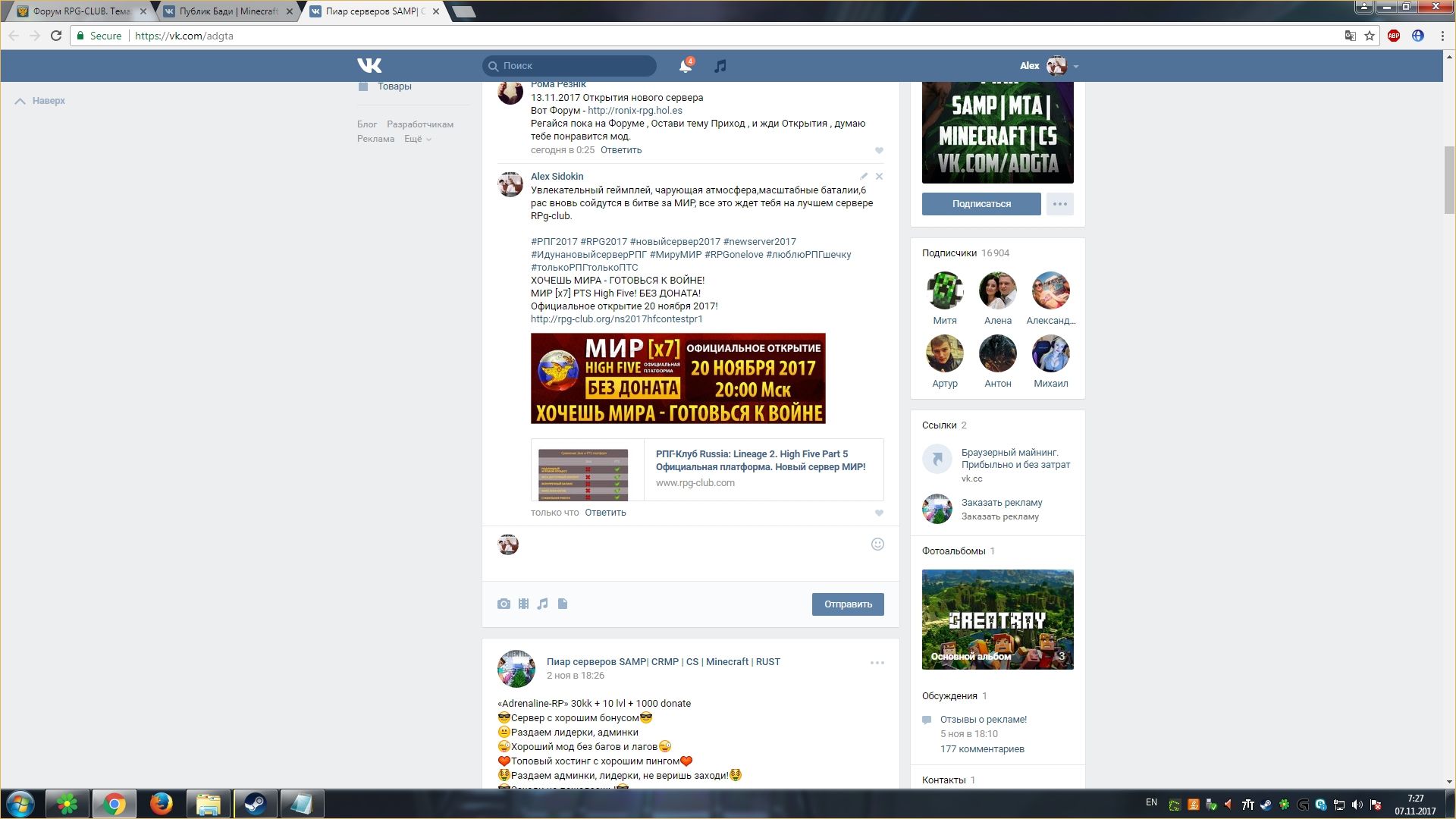Open VK notifications bell icon
1456x819 pixels.
685,66
